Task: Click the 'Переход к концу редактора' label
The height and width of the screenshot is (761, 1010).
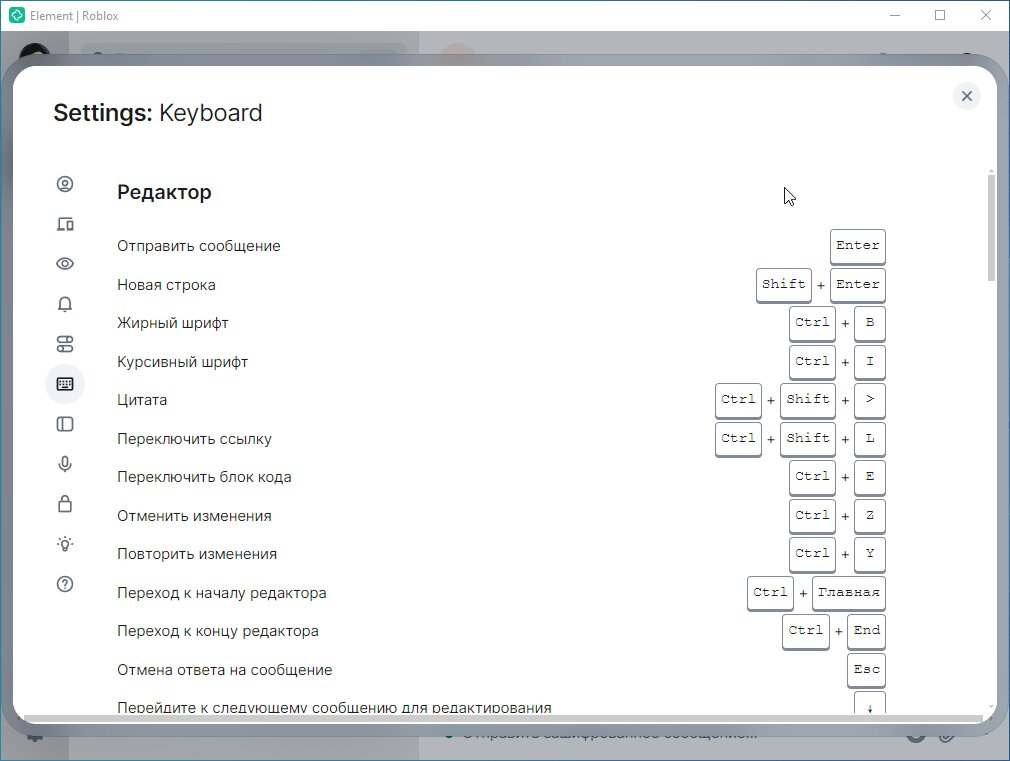Action: tap(218, 631)
